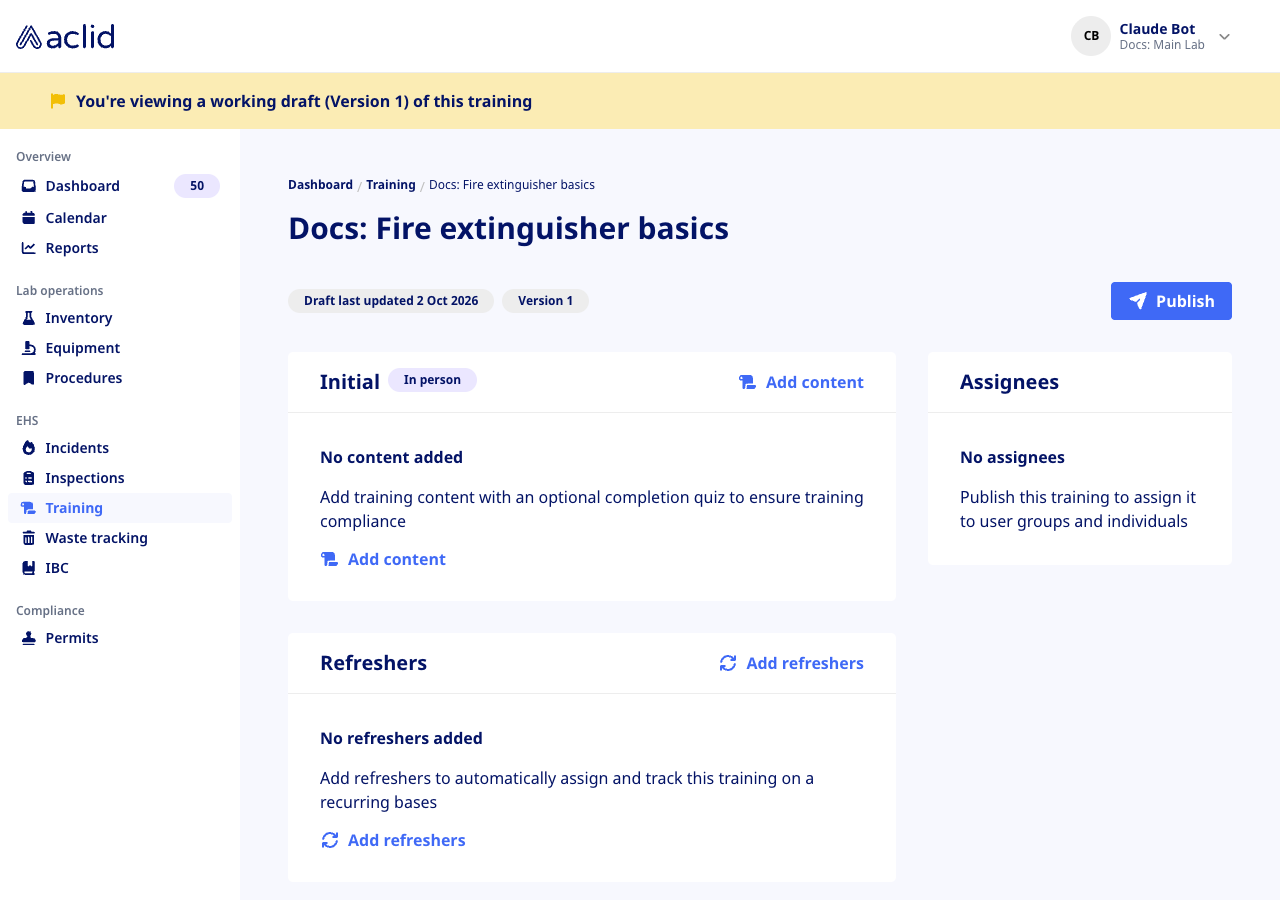1280x900 pixels.
Task: Click Add refreshers below No refreshers added
Action: (x=393, y=840)
